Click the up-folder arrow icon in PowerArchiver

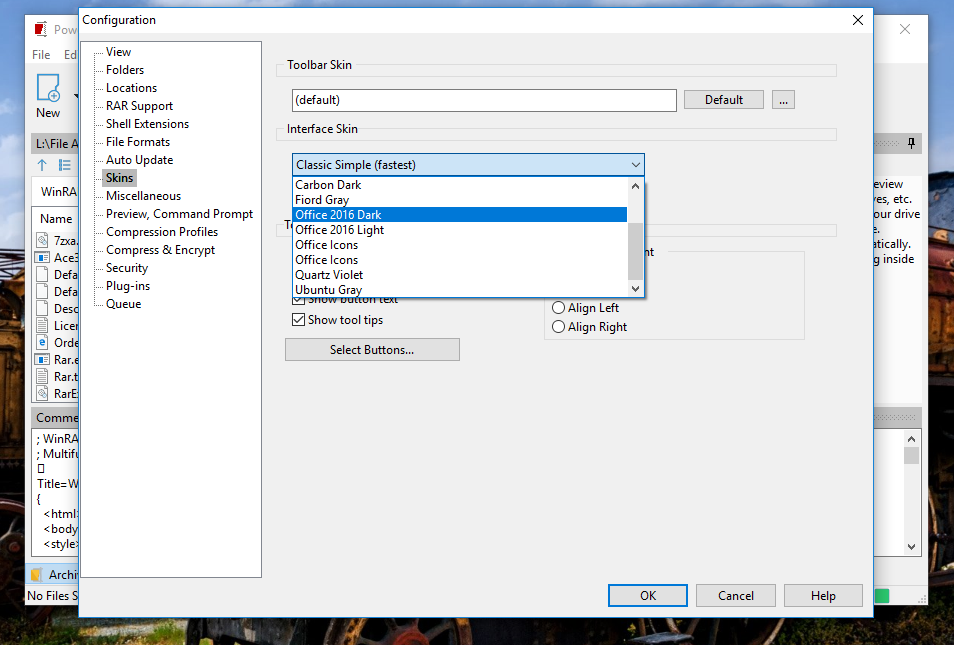coord(42,165)
